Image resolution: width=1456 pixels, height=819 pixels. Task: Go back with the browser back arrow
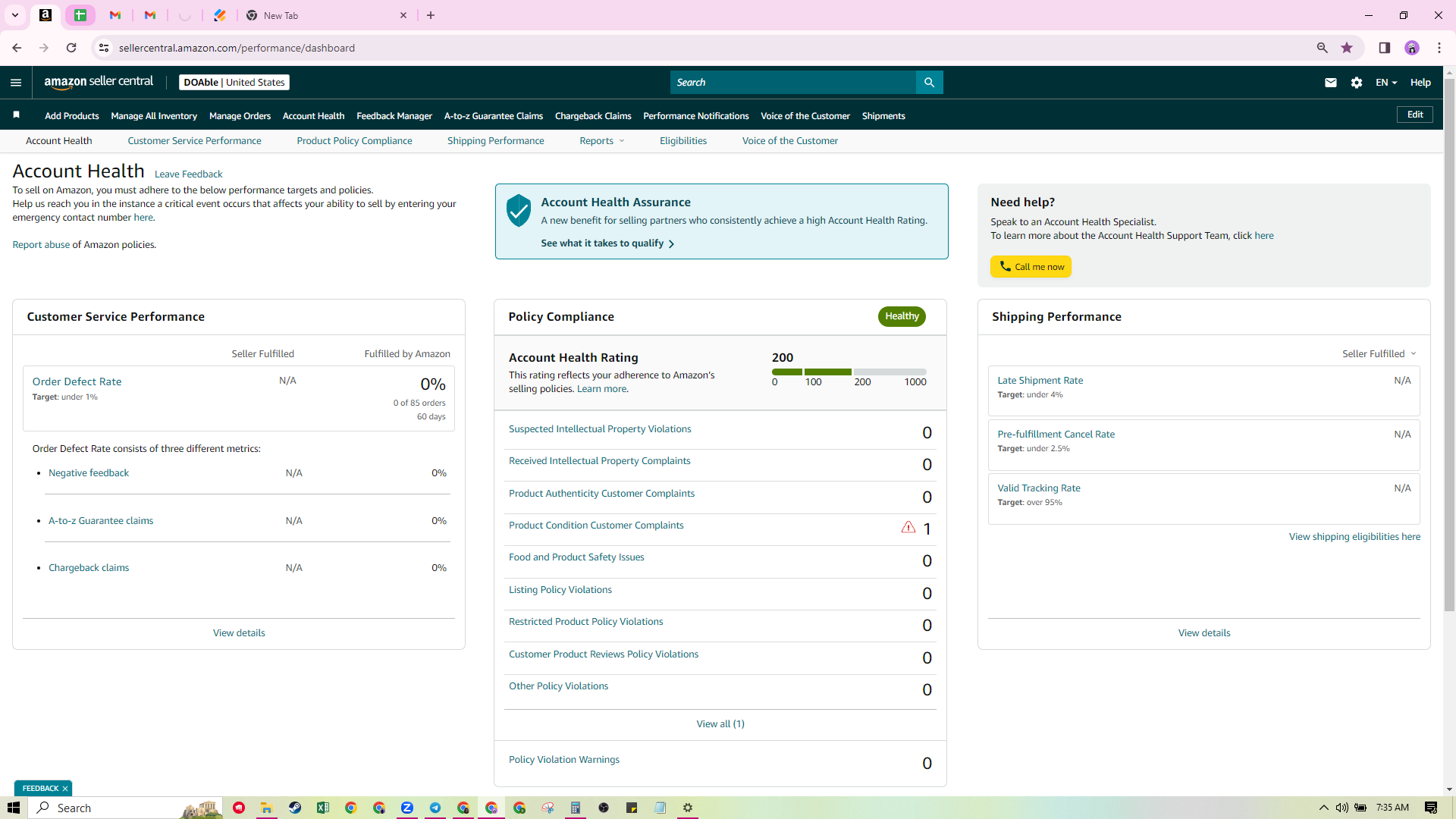(17, 48)
